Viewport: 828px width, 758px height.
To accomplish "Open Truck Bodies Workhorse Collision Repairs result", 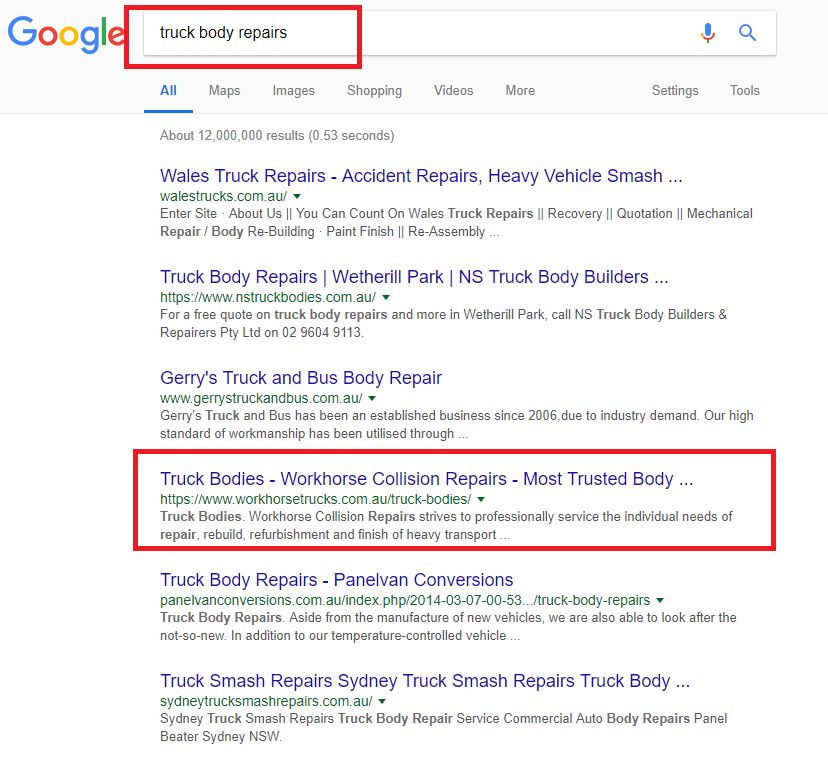I will point(426,479).
